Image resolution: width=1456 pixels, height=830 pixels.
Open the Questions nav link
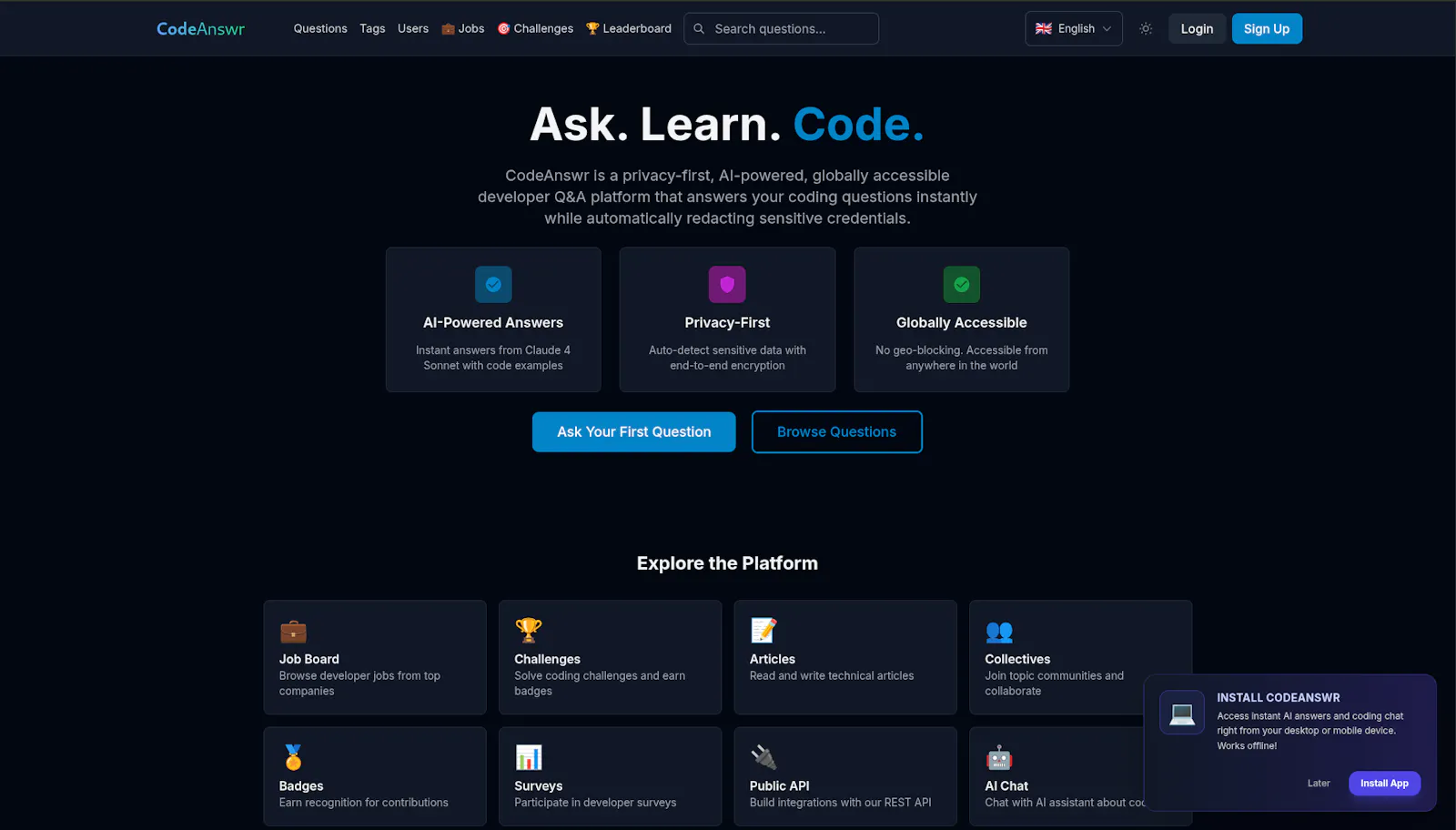(x=320, y=28)
